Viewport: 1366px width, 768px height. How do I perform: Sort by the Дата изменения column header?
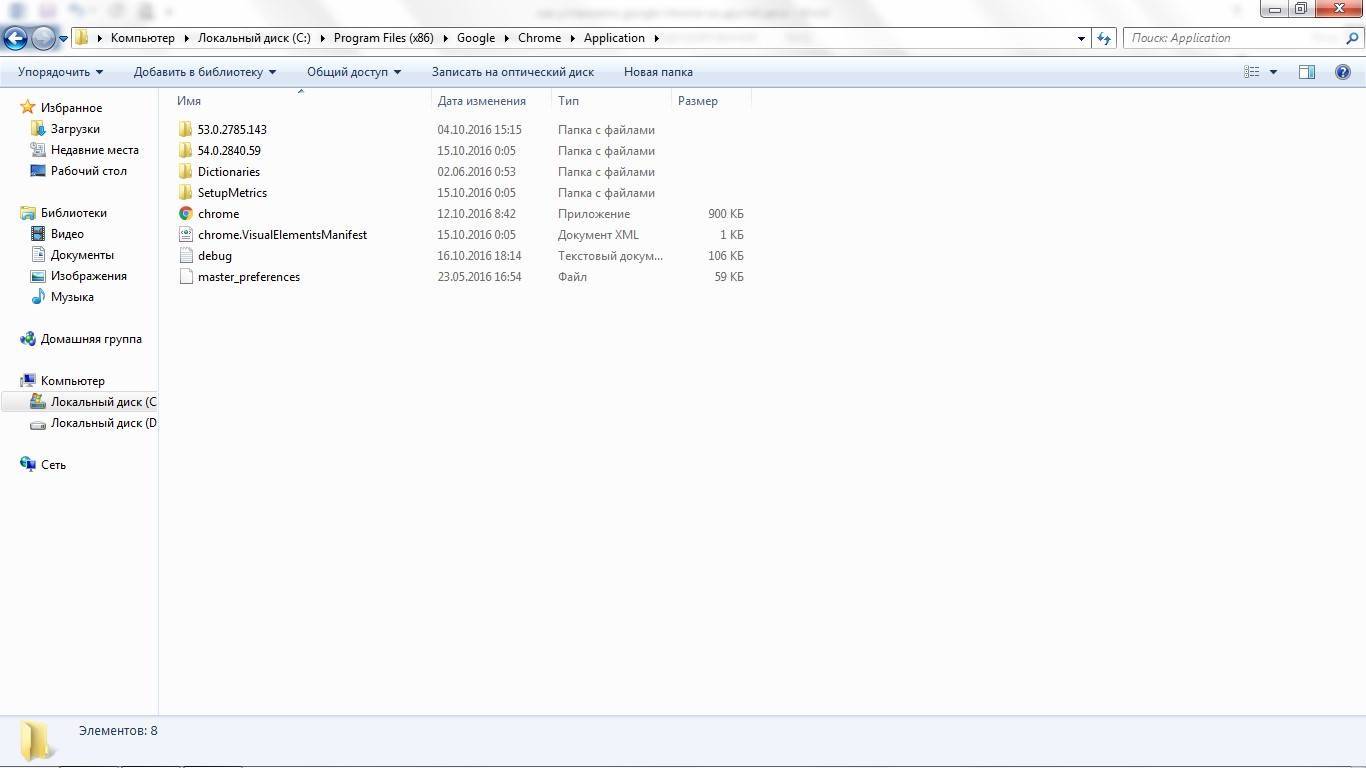click(481, 101)
